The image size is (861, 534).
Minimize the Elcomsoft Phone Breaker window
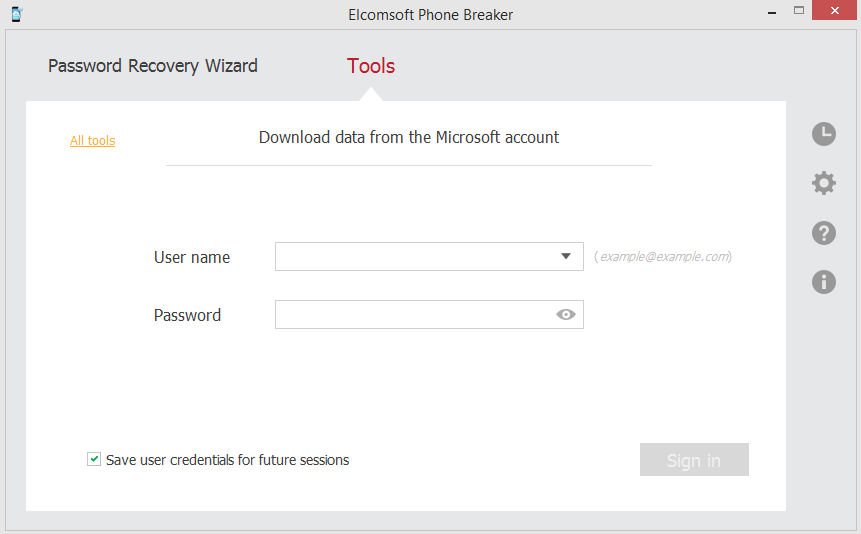tap(772, 11)
